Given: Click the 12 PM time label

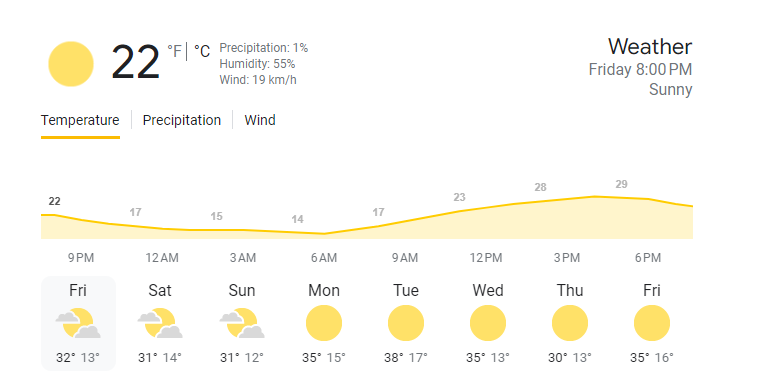Looking at the screenshot, I should (486, 258).
